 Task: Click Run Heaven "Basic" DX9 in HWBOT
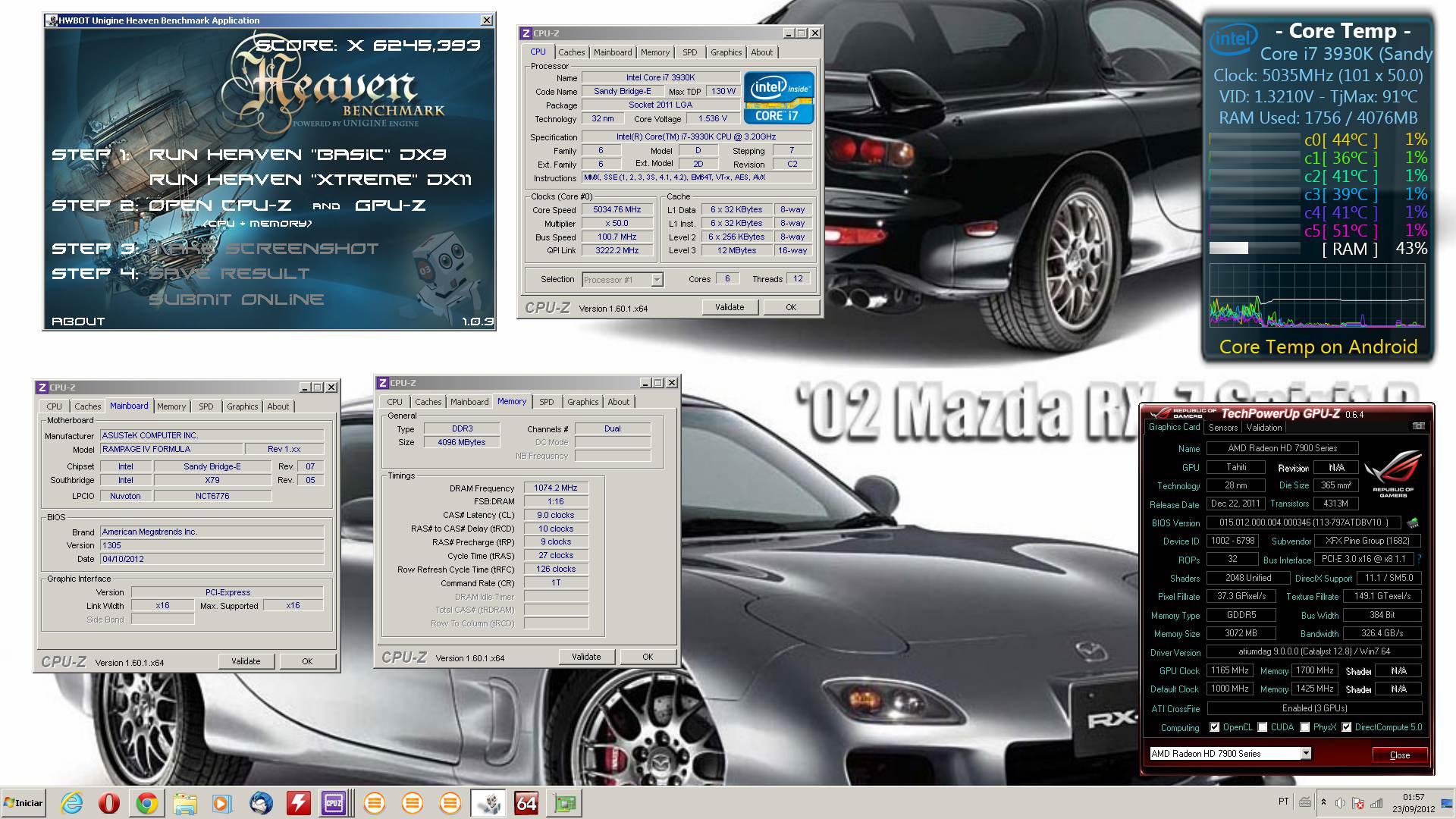click(x=297, y=155)
